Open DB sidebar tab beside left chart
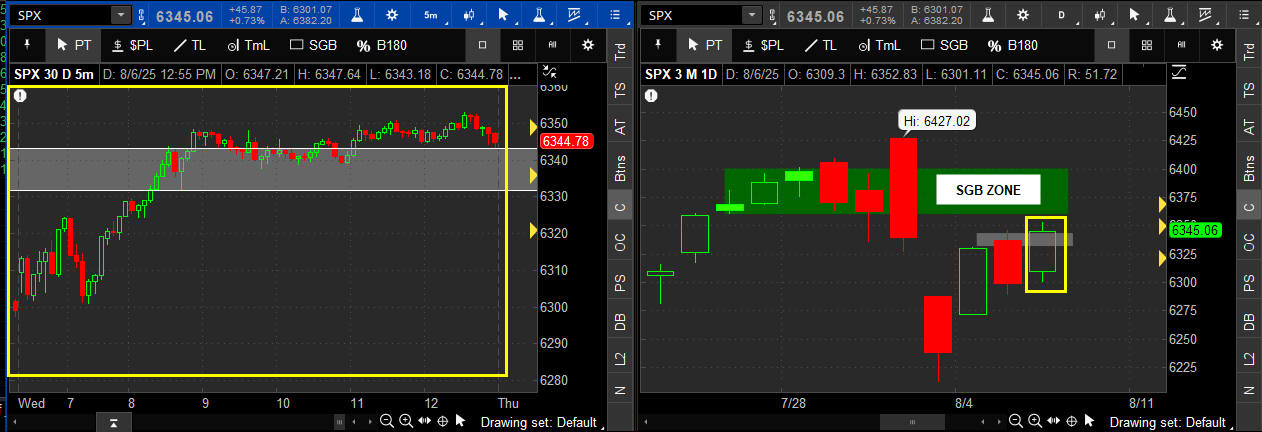 click(620, 321)
